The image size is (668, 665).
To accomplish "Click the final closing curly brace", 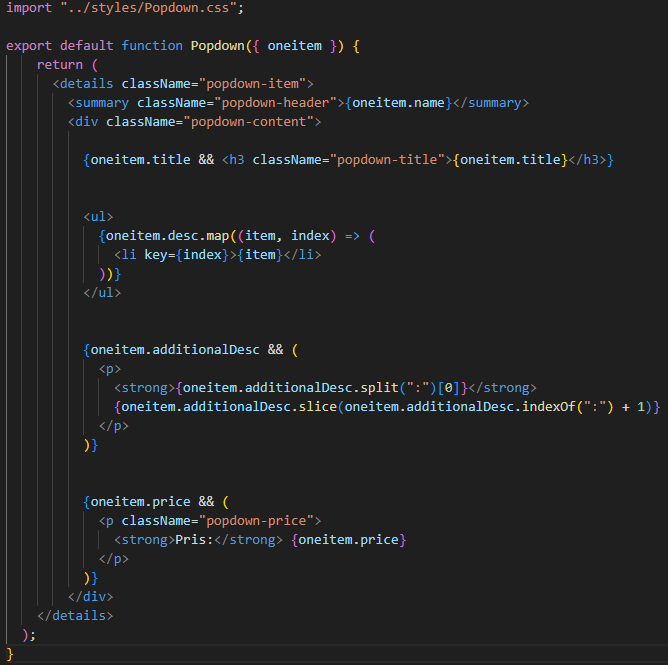I will (x=10, y=654).
